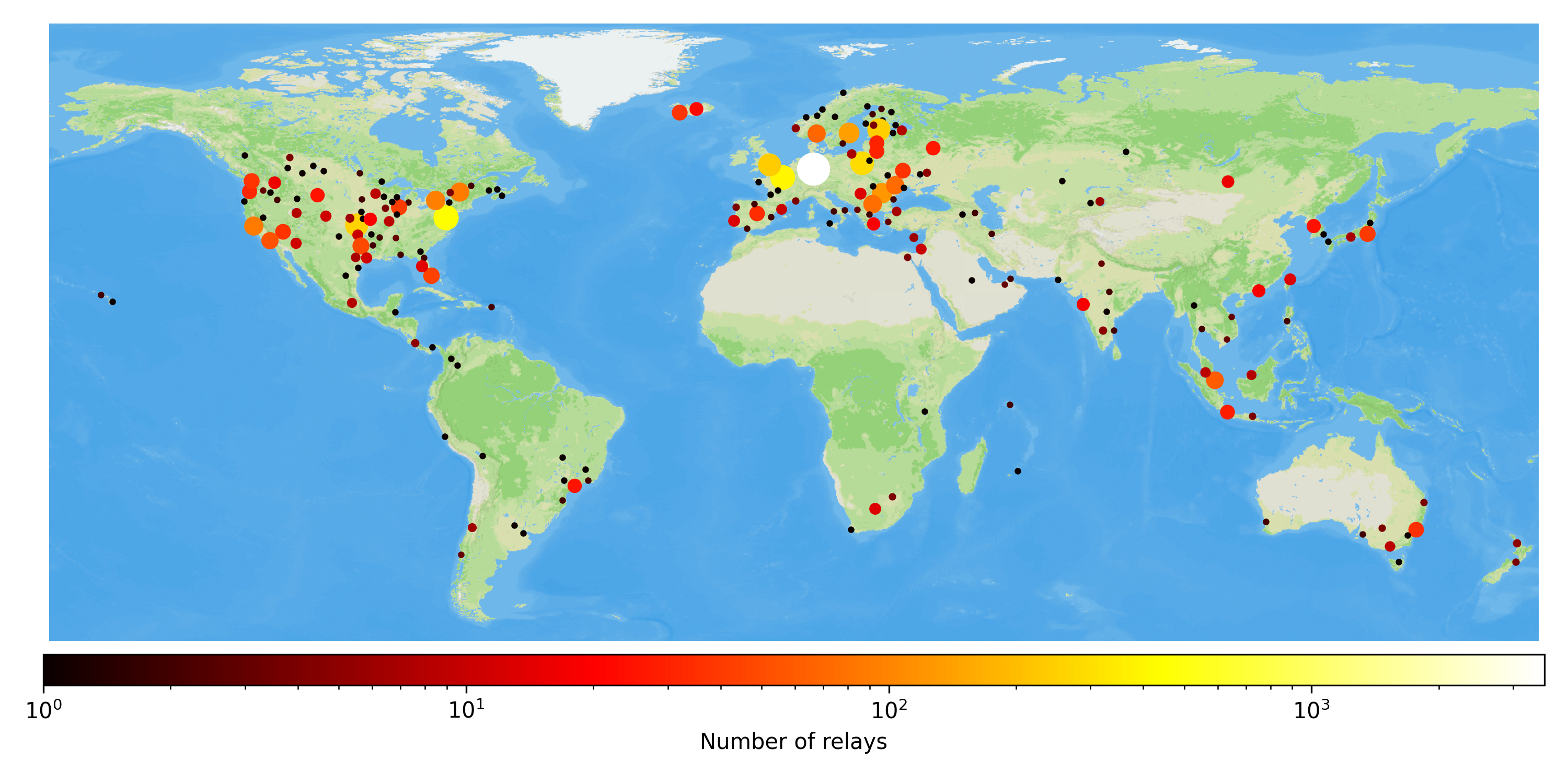
Task: Select the dark dot at Puerto Rico
Action: tap(491, 307)
